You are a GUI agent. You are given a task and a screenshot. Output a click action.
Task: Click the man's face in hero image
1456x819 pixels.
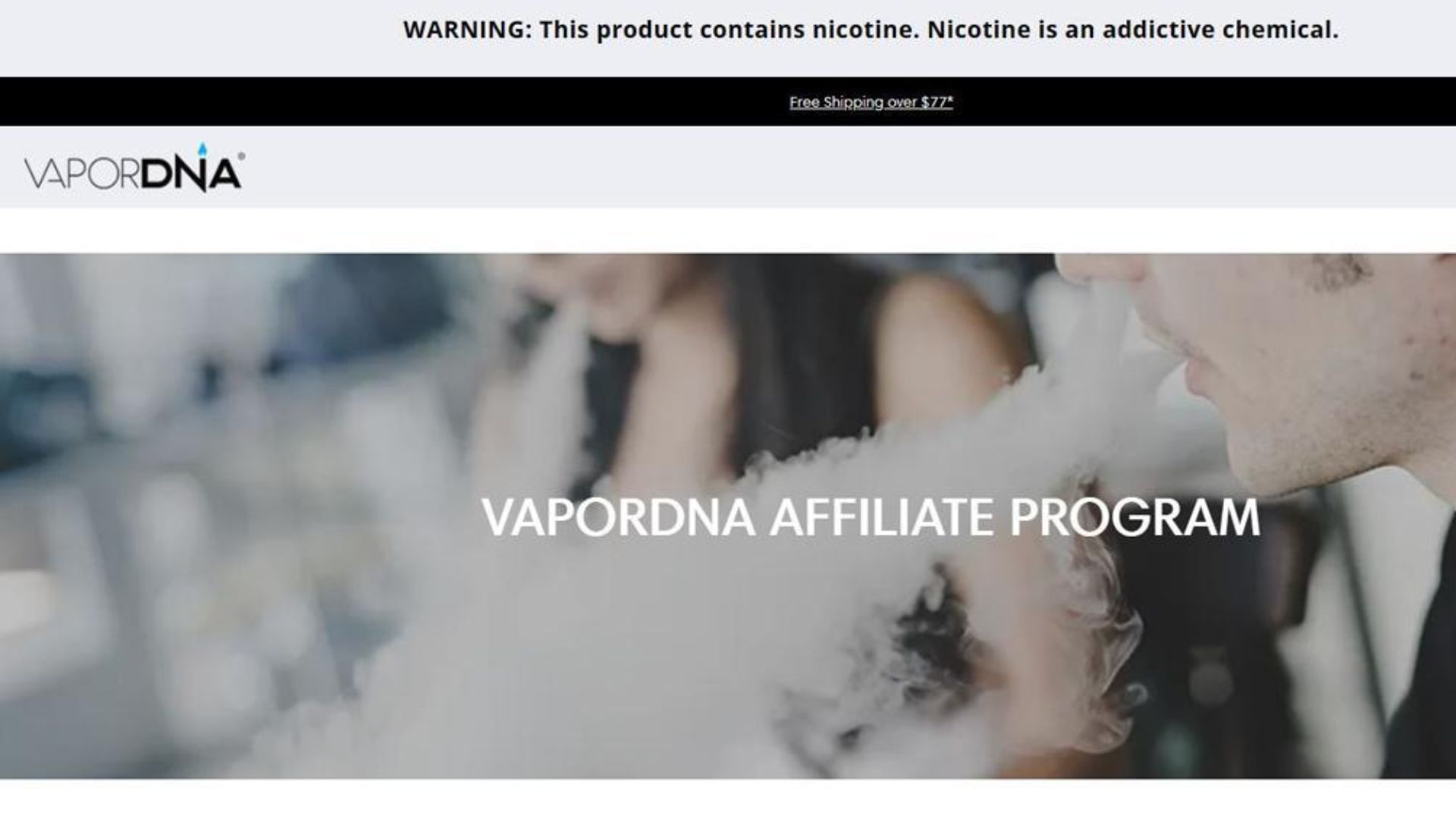point(1274,364)
